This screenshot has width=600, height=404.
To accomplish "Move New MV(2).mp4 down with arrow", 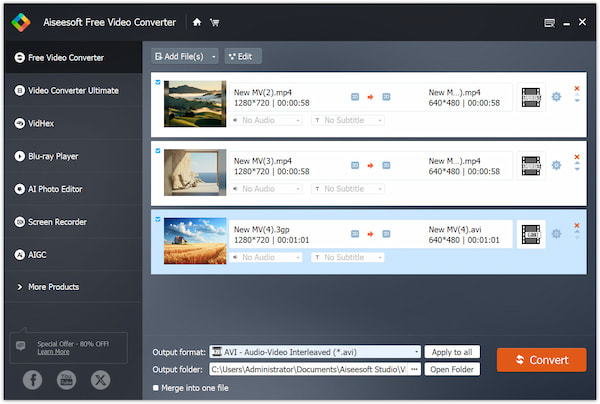I will point(577,100).
